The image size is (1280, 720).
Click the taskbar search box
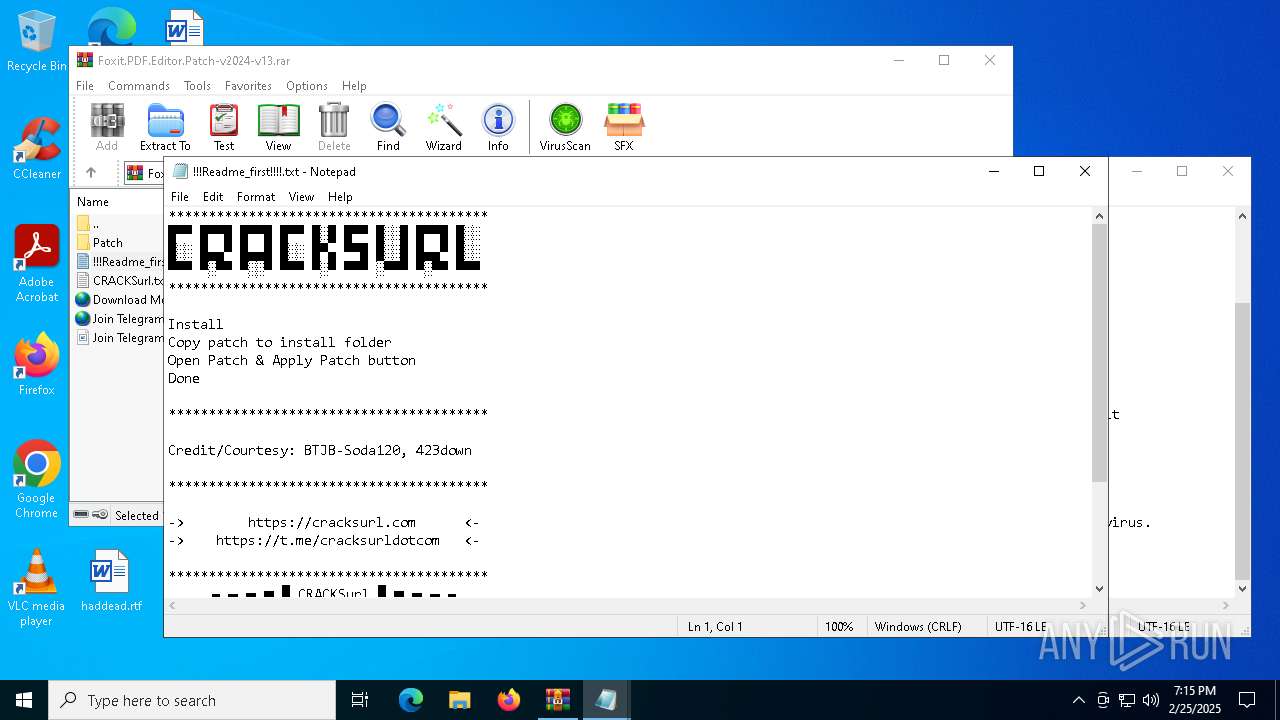(192, 700)
